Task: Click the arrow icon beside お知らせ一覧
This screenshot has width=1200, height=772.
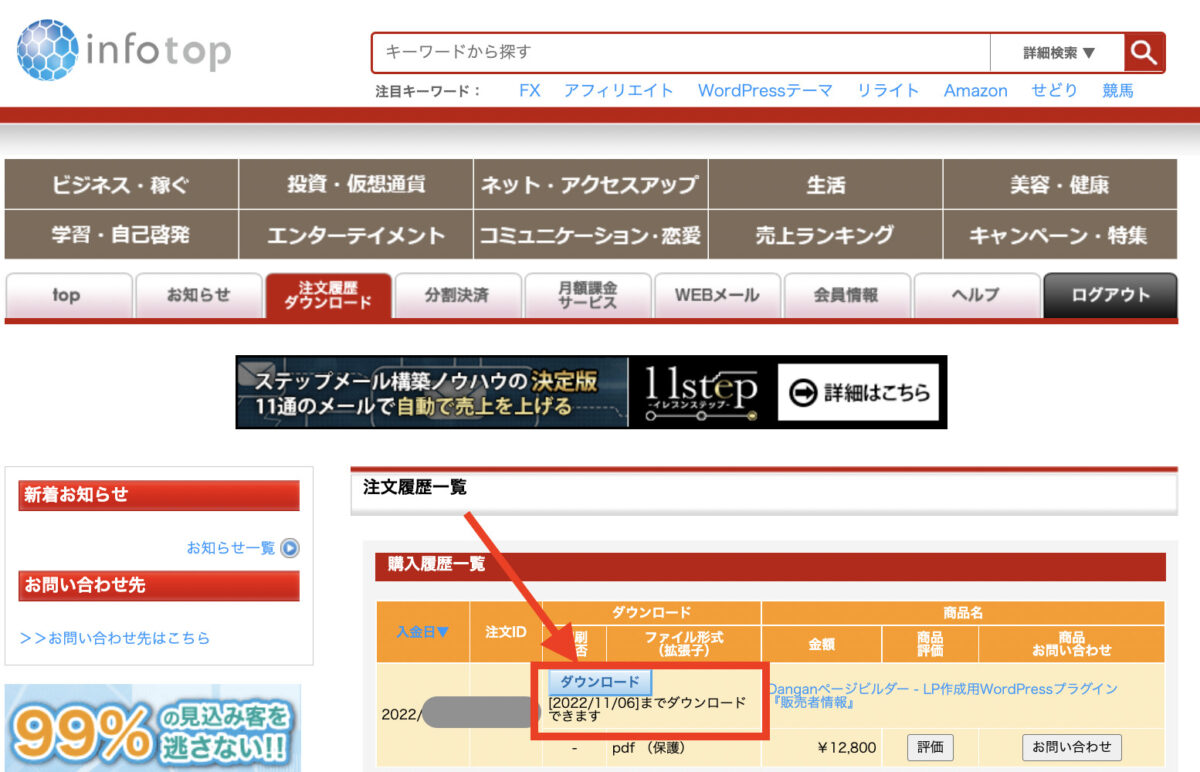Action: [290, 548]
